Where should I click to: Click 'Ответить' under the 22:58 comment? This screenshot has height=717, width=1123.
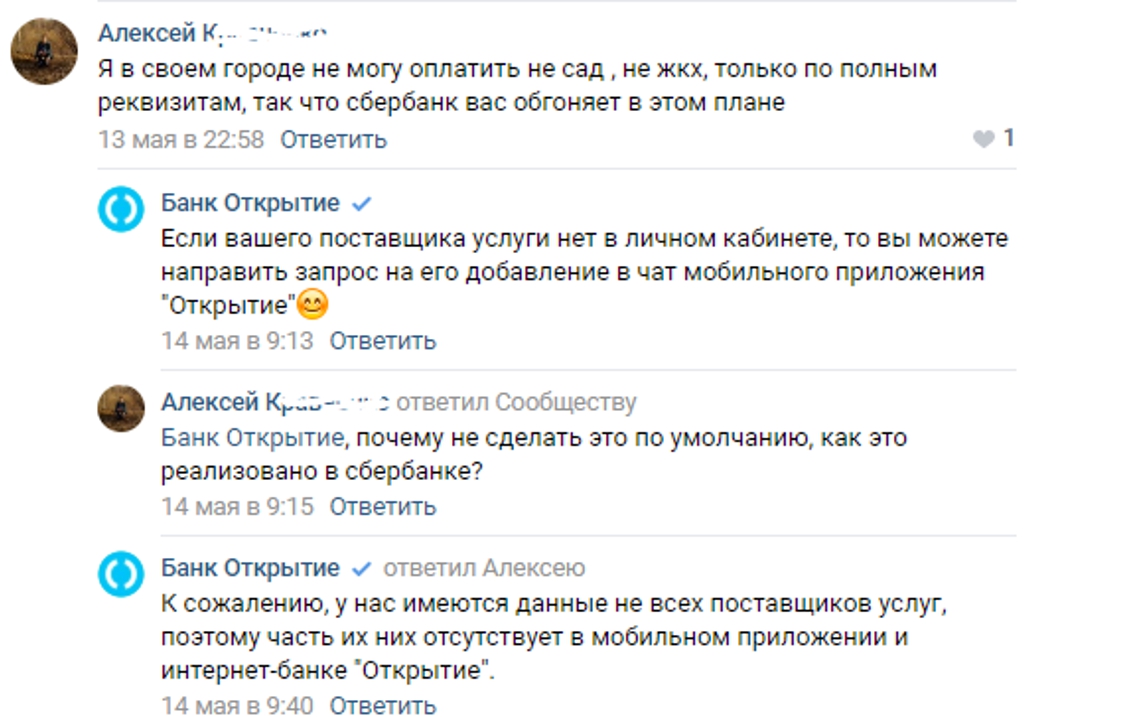coord(333,139)
